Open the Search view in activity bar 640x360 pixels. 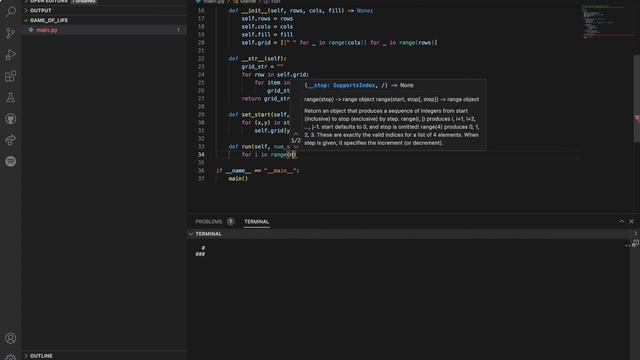(x=11, y=11)
